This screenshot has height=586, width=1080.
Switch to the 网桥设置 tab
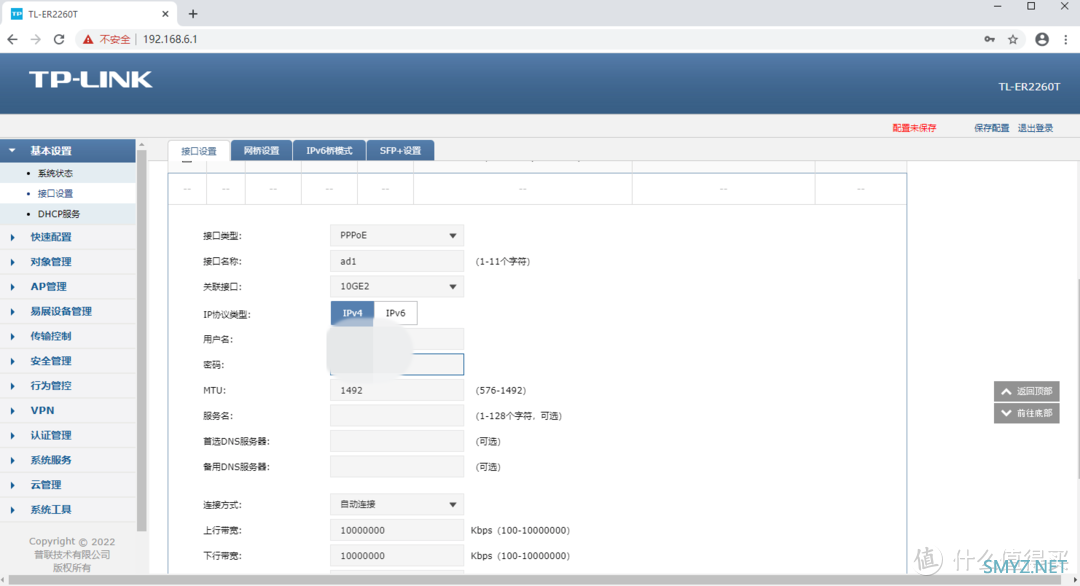click(x=262, y=151)
